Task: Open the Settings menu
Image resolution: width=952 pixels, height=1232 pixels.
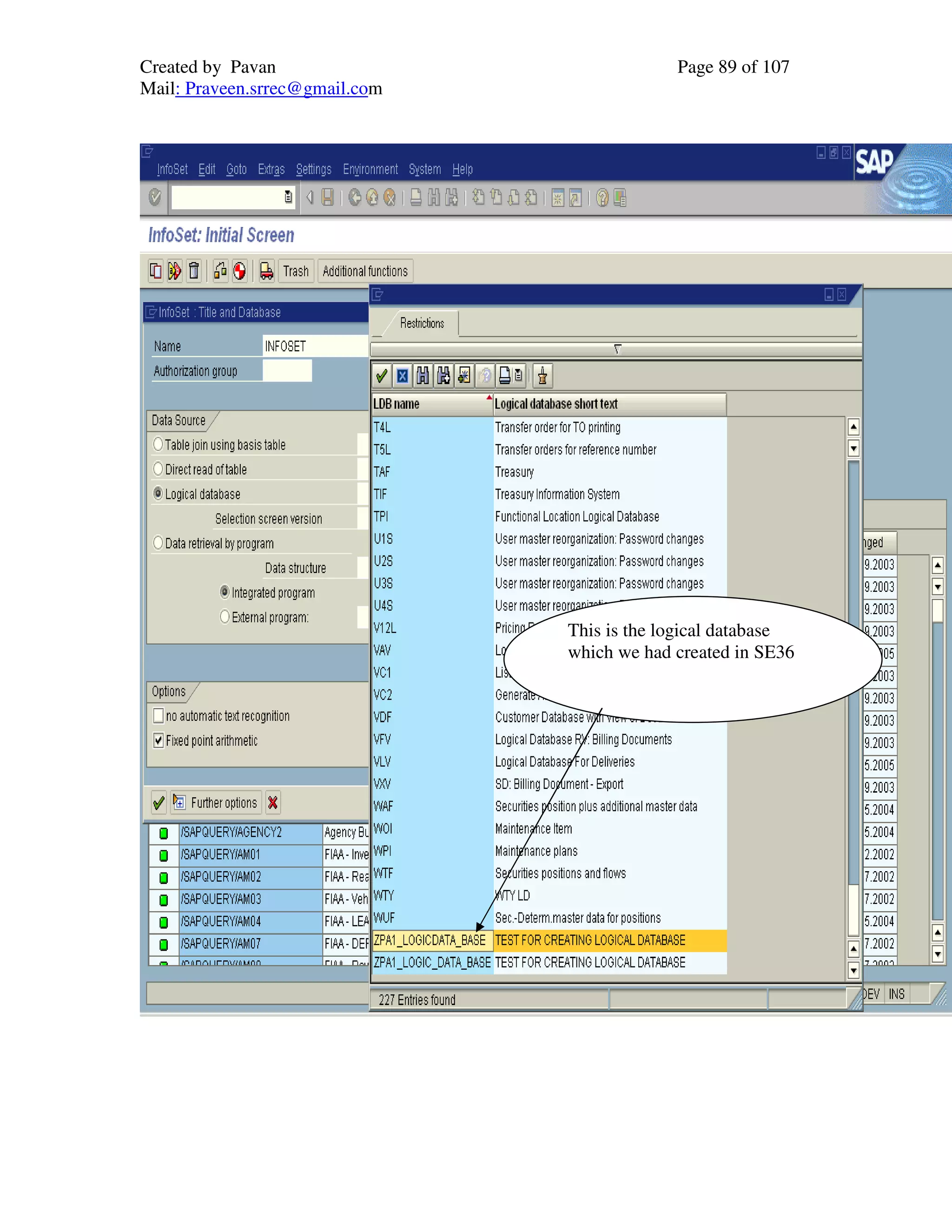Action: point(314,169)
